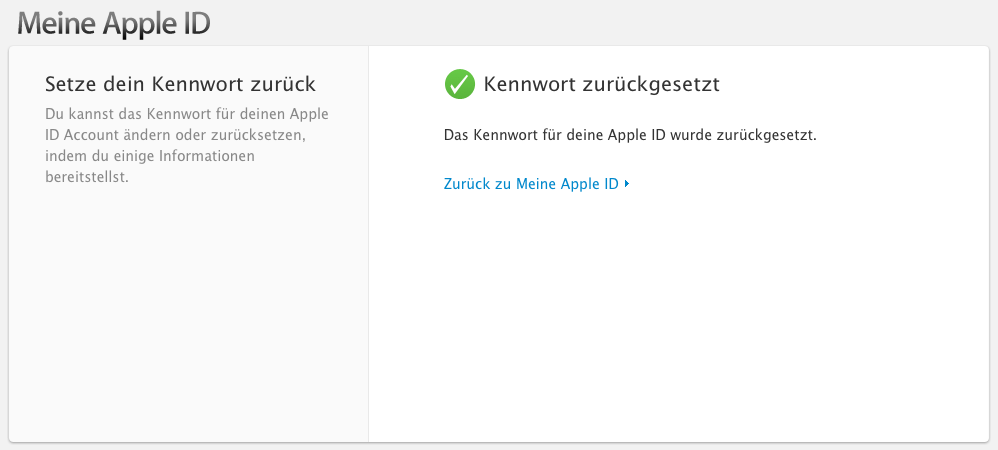Click the 'Setze dein Kennwort zurück' sidebar heading
This screenshot has width=998, height=450.
[180, 83]
